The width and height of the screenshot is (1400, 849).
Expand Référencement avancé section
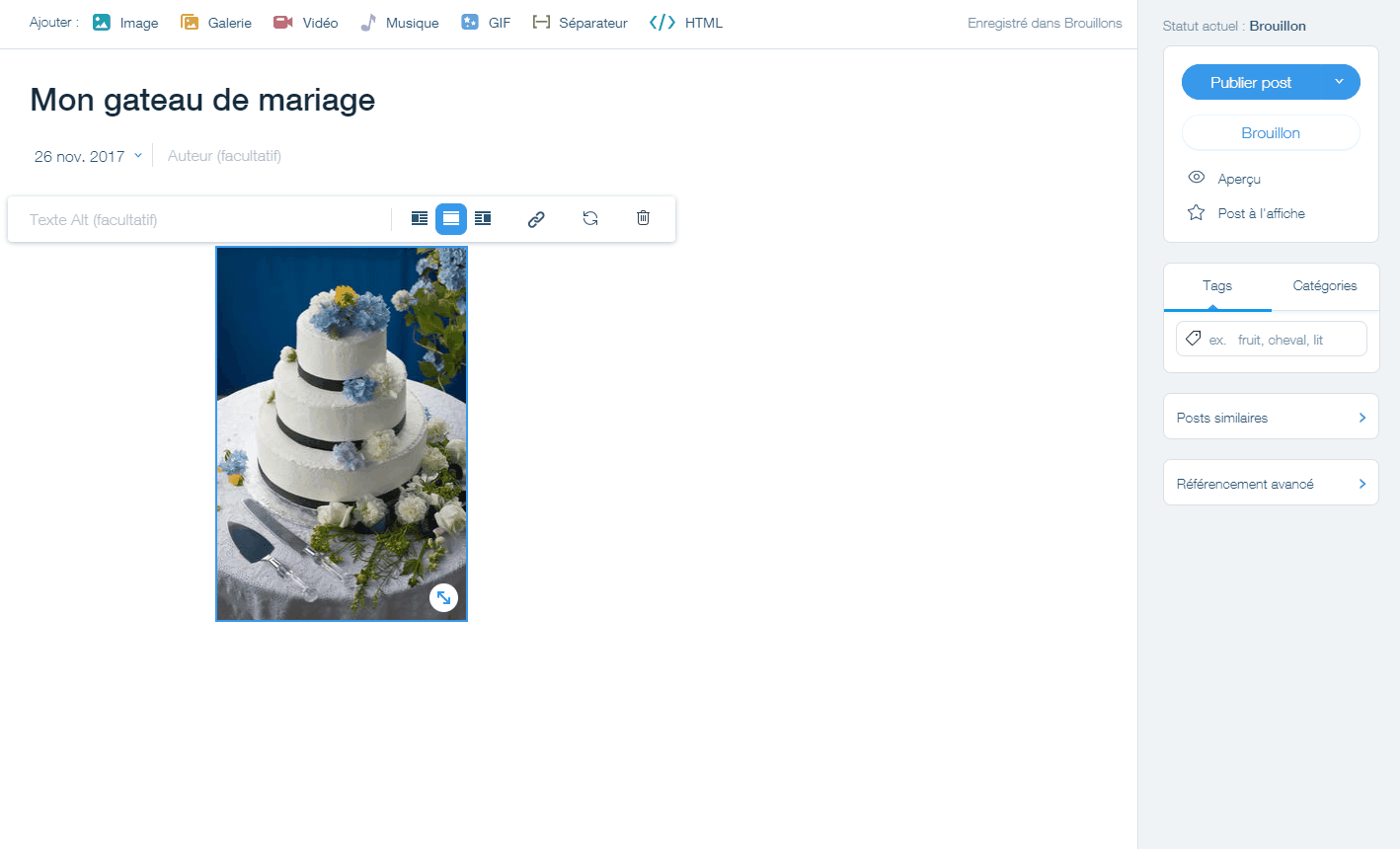(x=1271, y=483)
